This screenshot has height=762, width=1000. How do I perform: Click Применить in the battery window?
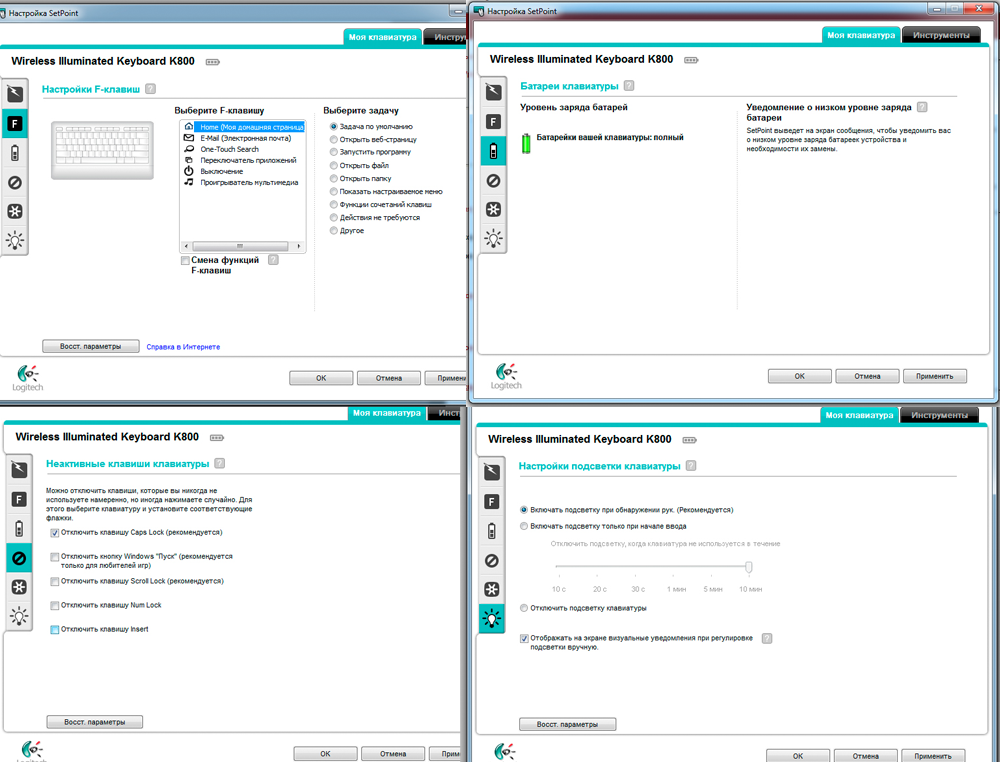(934, 376)
